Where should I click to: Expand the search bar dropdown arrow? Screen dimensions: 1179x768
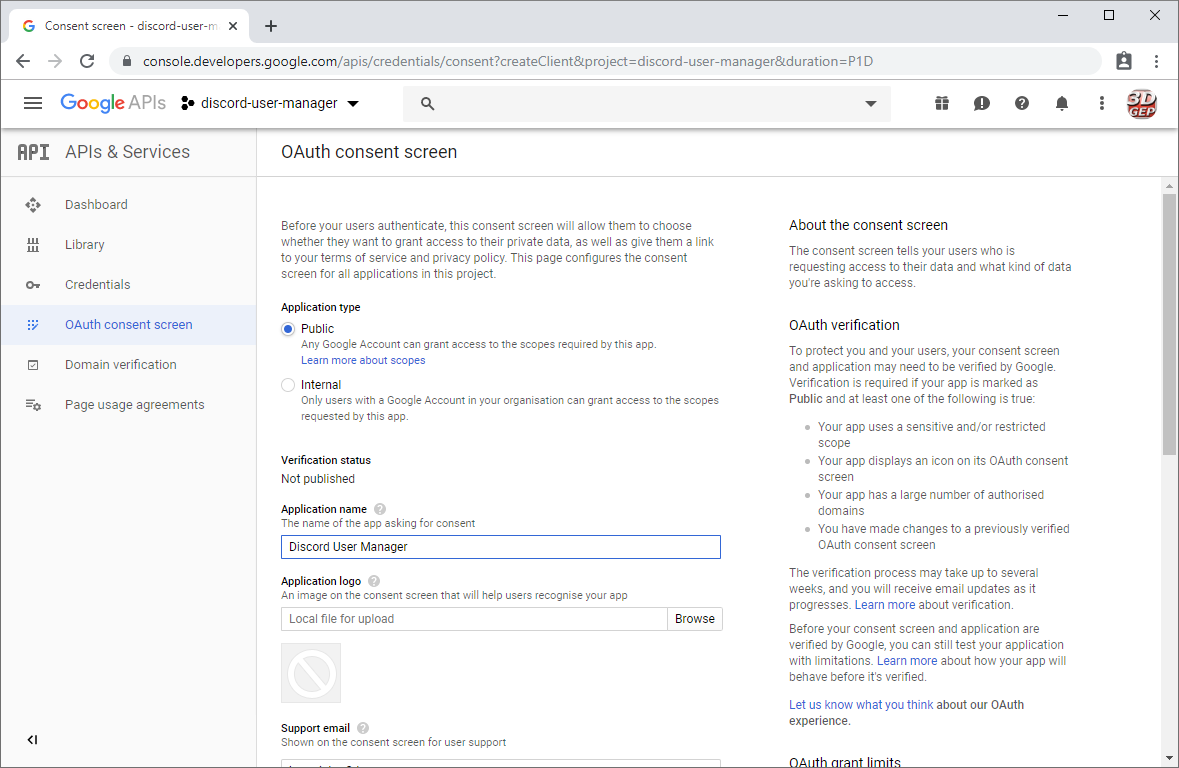pos(871,104)
